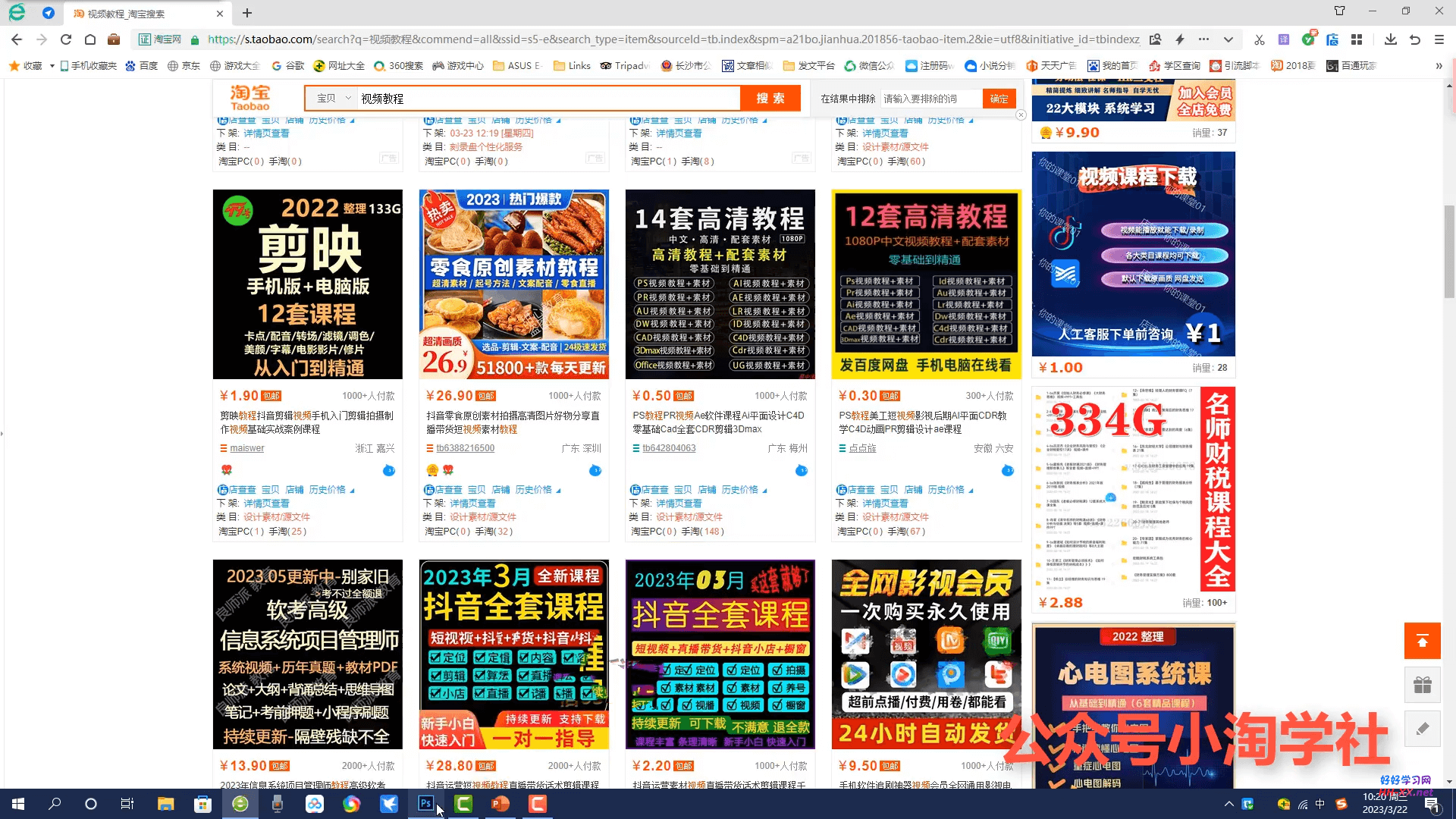Click the undo closed-tab arrow icon

tap(1414, 39)
